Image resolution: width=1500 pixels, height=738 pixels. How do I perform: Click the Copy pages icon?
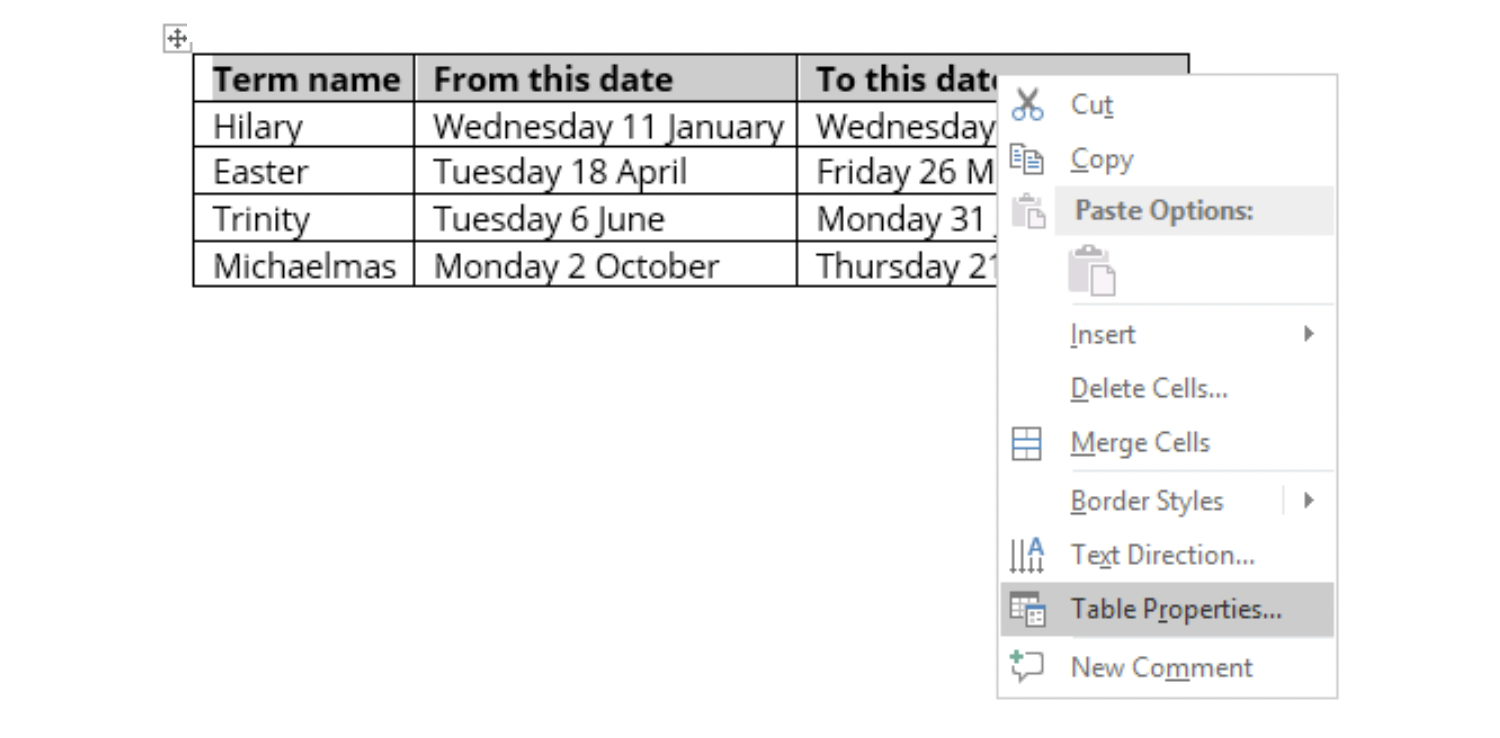tap(1027, 159)
